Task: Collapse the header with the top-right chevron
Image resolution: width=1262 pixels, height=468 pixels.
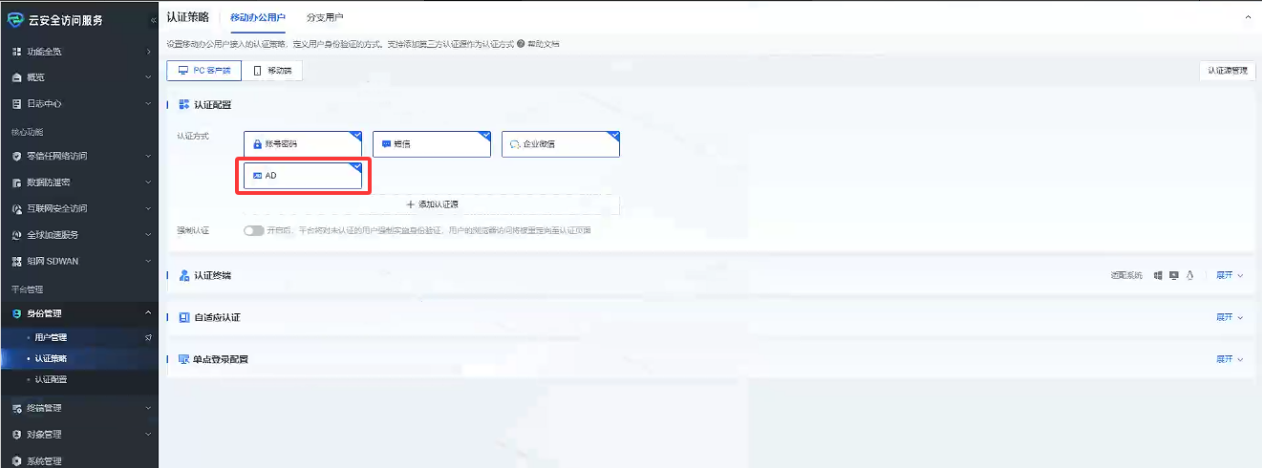Action: click(x=1248, y=18)
